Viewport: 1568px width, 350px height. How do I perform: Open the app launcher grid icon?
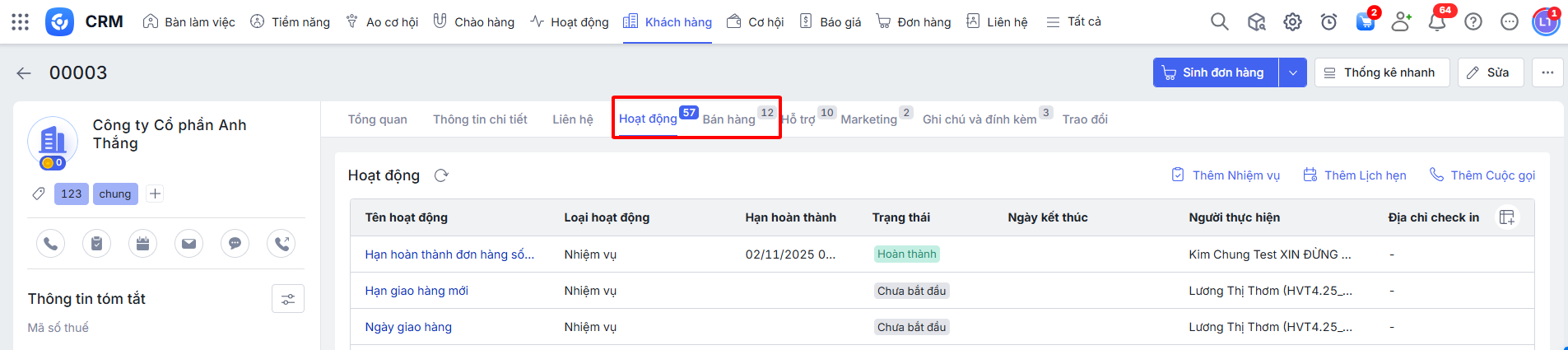click(21, 22)
